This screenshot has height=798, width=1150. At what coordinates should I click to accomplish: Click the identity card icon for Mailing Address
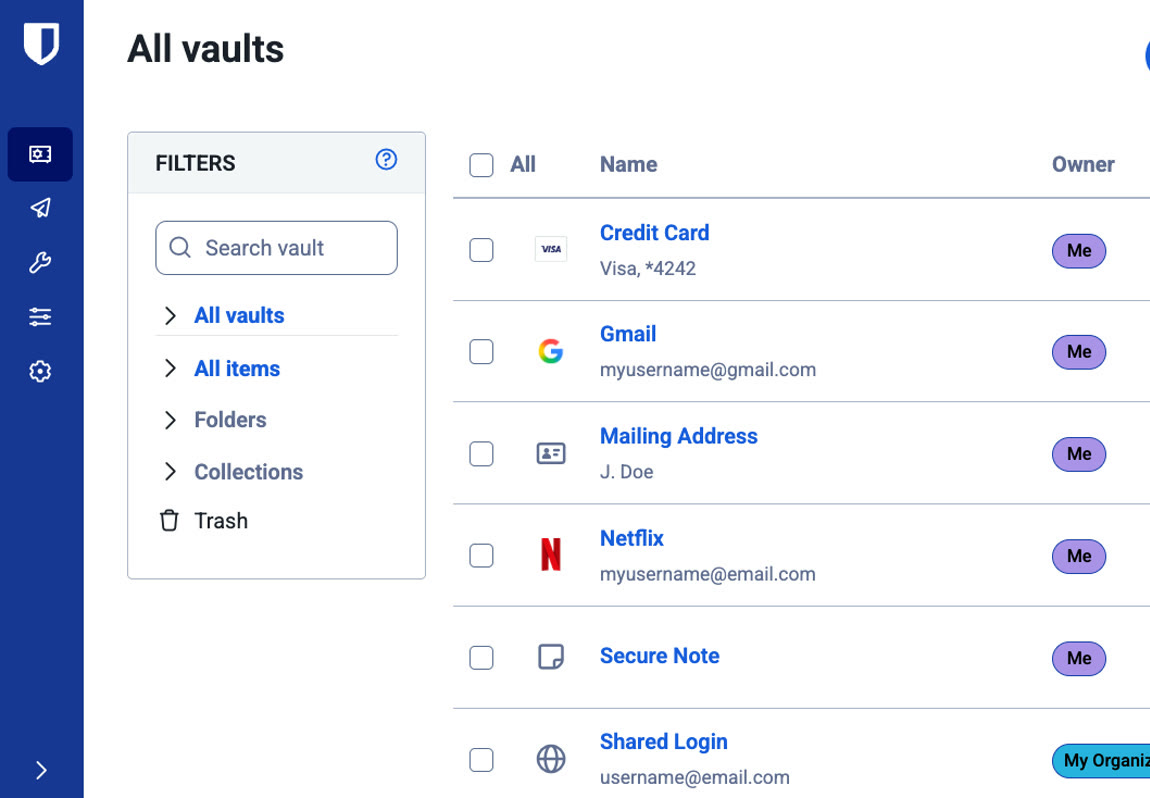[x=551, y=453]
